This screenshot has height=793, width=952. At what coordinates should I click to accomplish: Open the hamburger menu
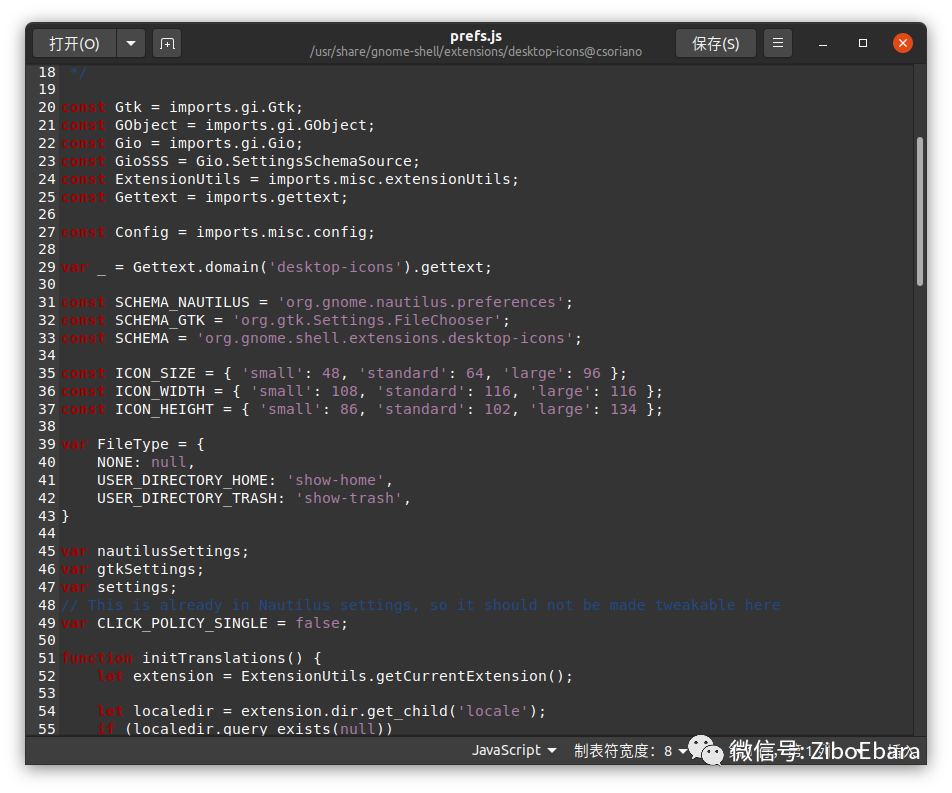[x=778, y=44]
